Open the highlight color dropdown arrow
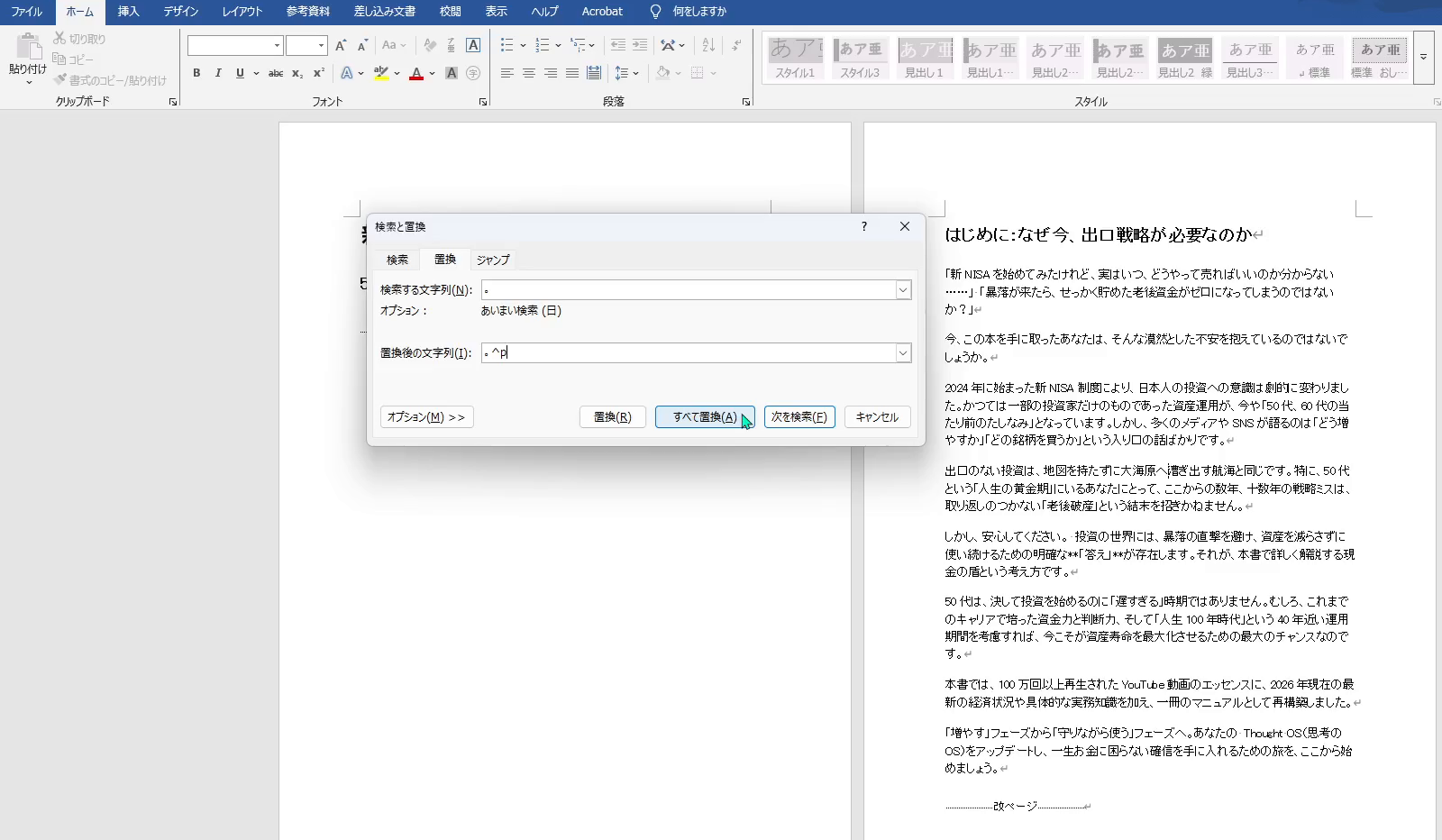The height and width of the screenshot is (840, 1442). tap(397, 73)
